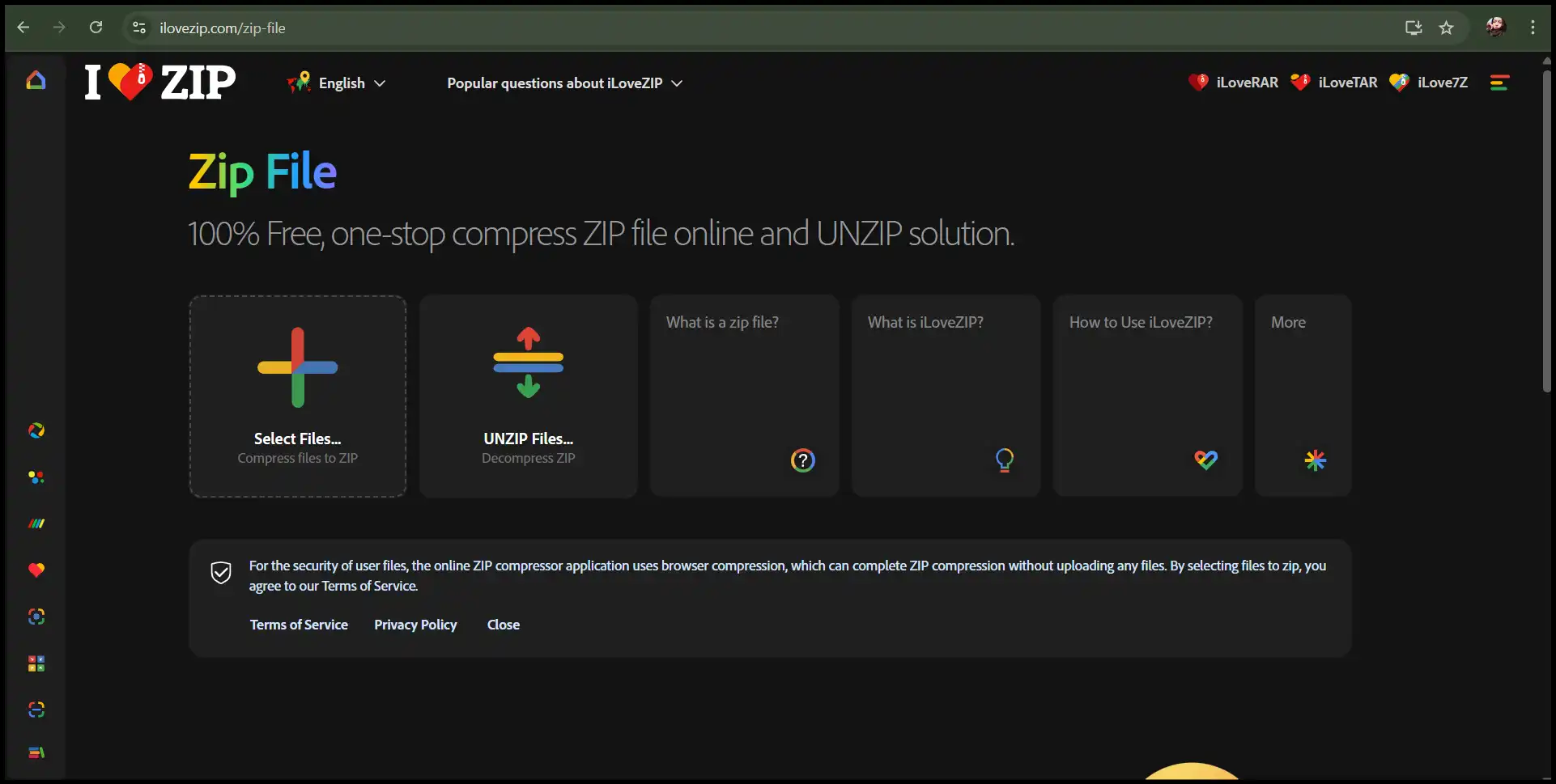Click the Zip File heading

tap(262, 172)
